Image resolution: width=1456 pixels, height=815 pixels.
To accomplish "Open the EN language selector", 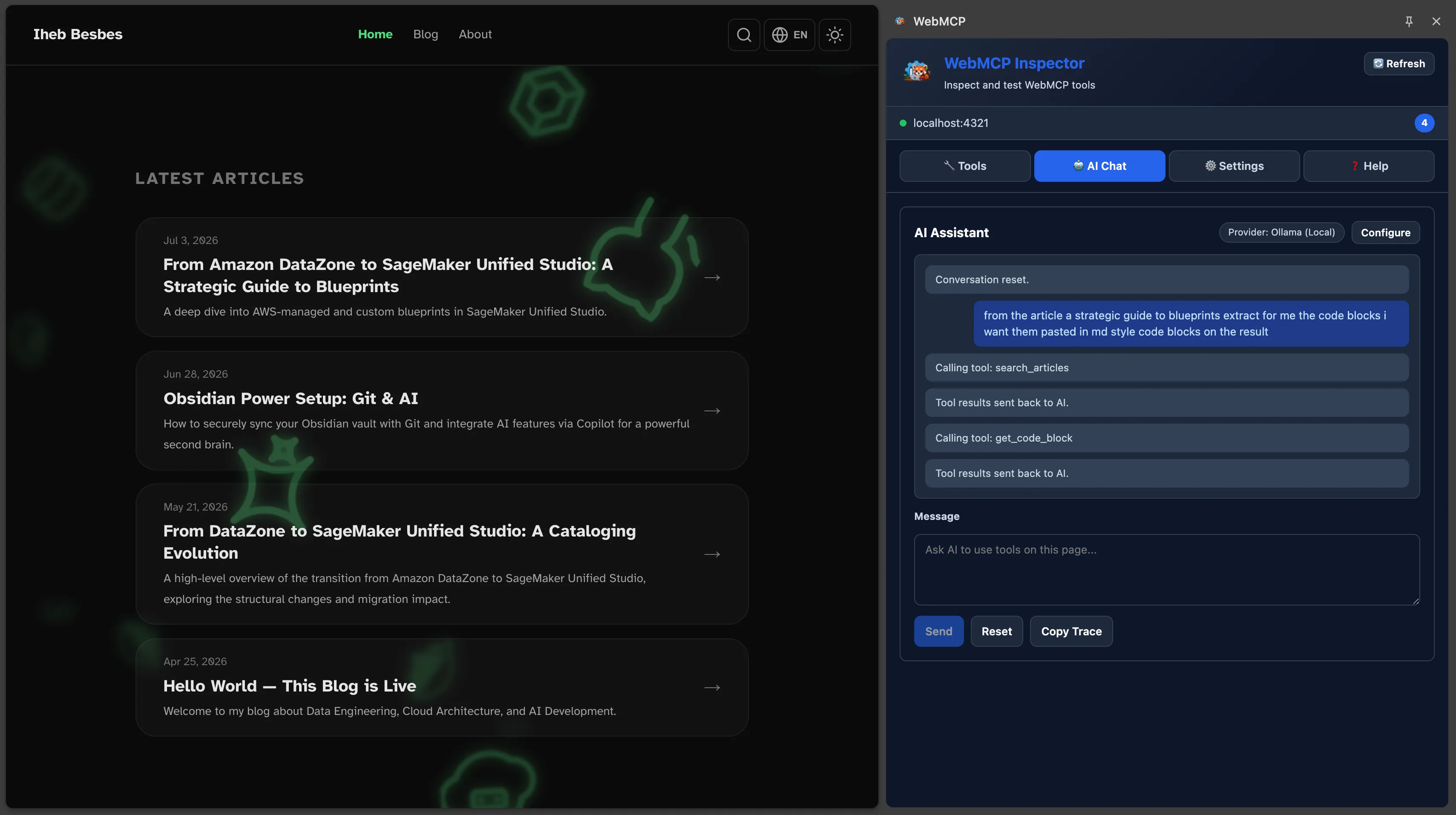I will pos(790,35).
